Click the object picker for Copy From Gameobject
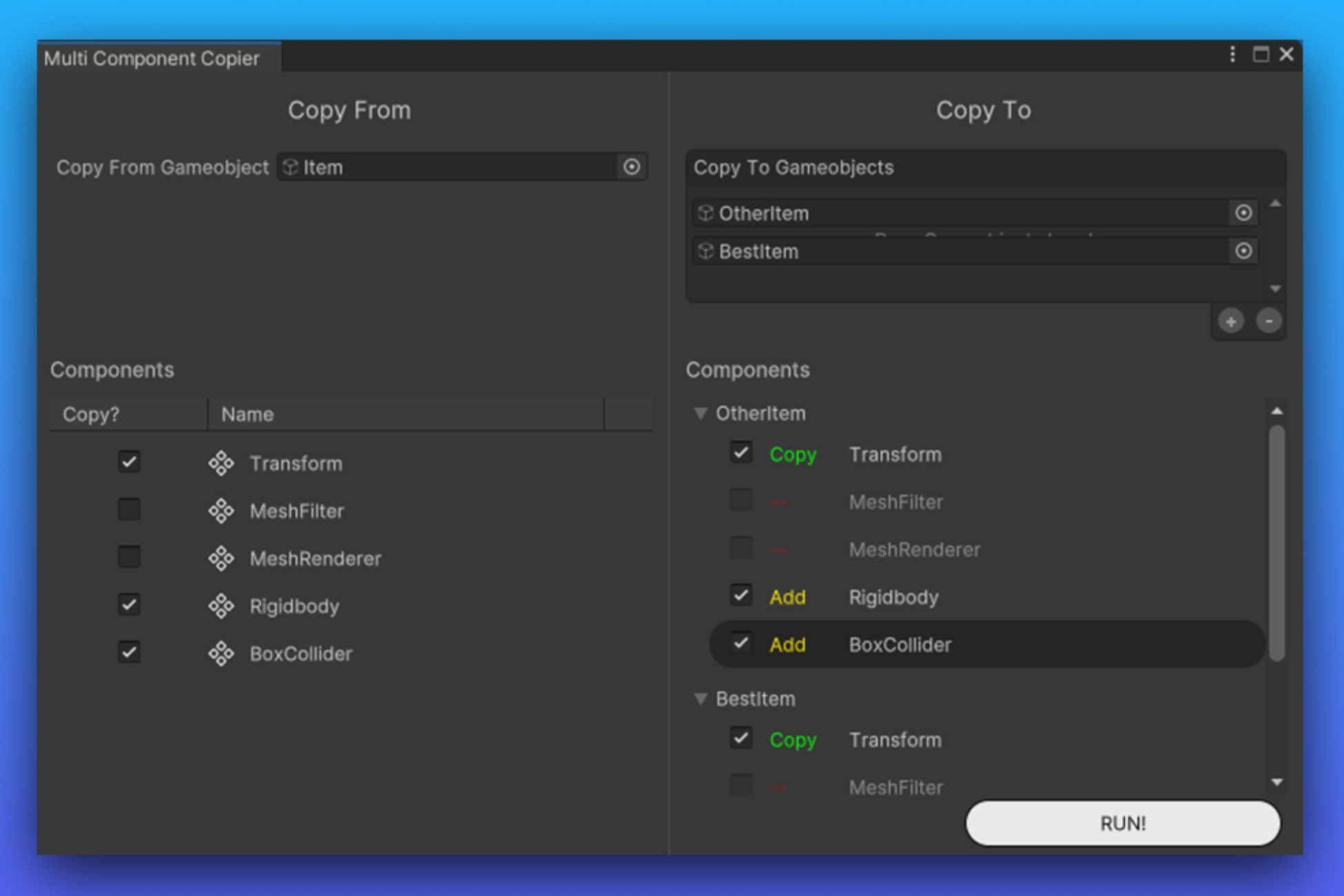The image size is (1344, 896). 631,167
